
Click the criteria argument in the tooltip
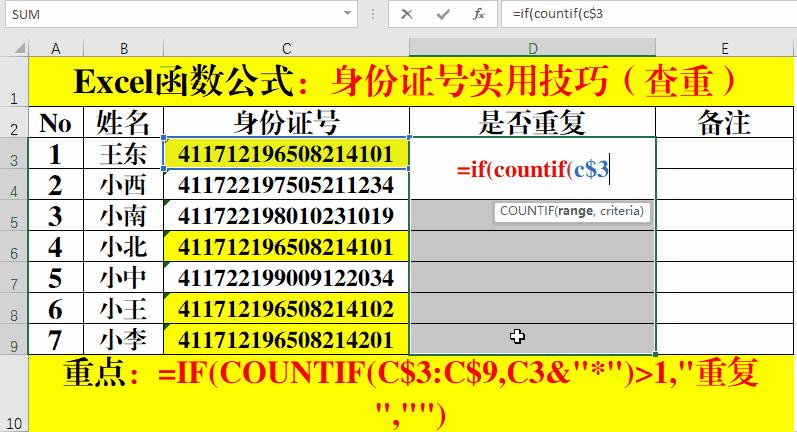pos(620,210)
